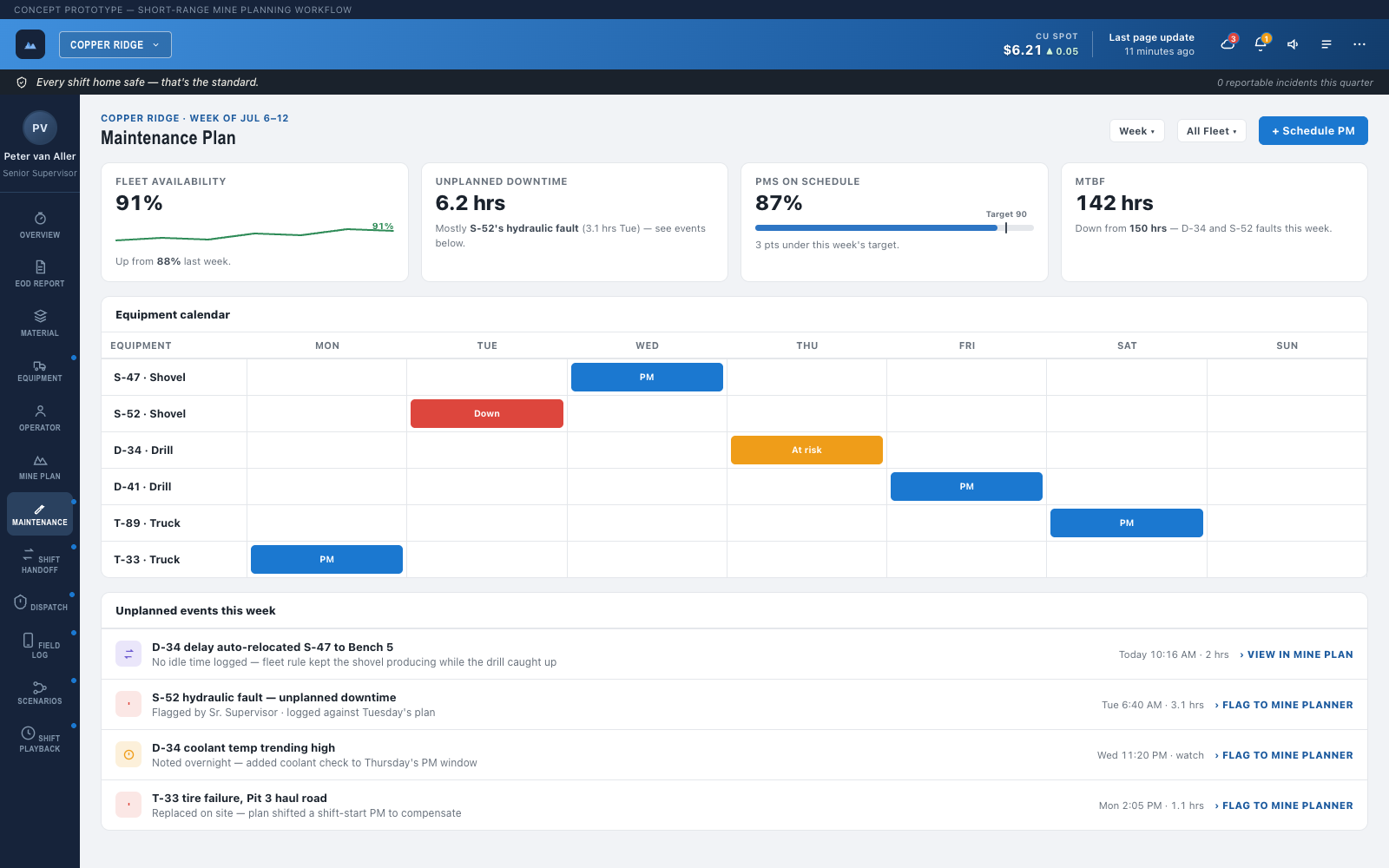This screenshot has width=1389, height=868.
Task: Expand the Week range dropdown
Action: click(x=1137, y=131)
